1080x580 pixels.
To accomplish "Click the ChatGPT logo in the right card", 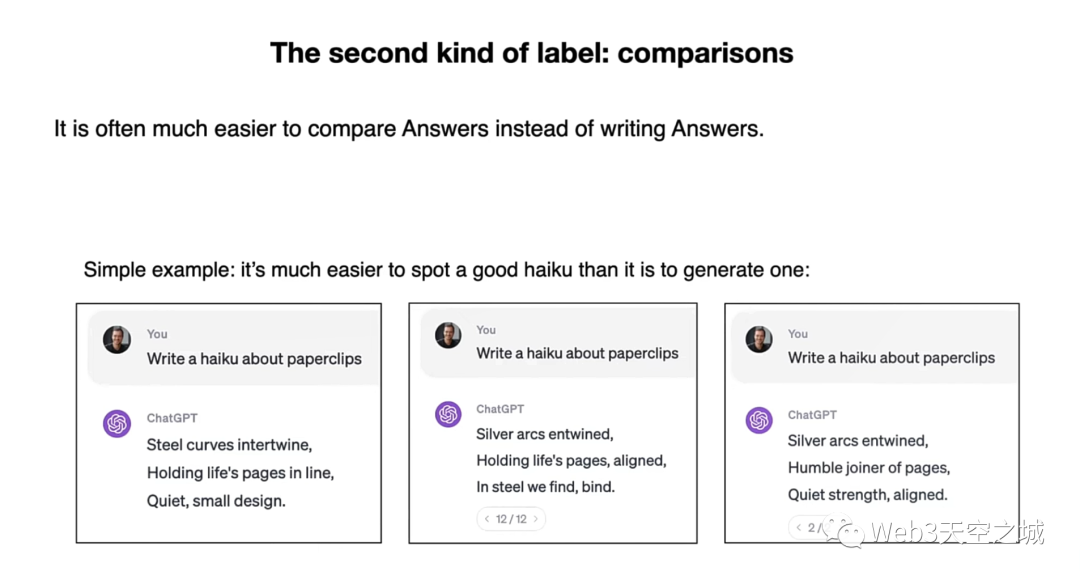I will pyautogui.click(x=759, y=420).
